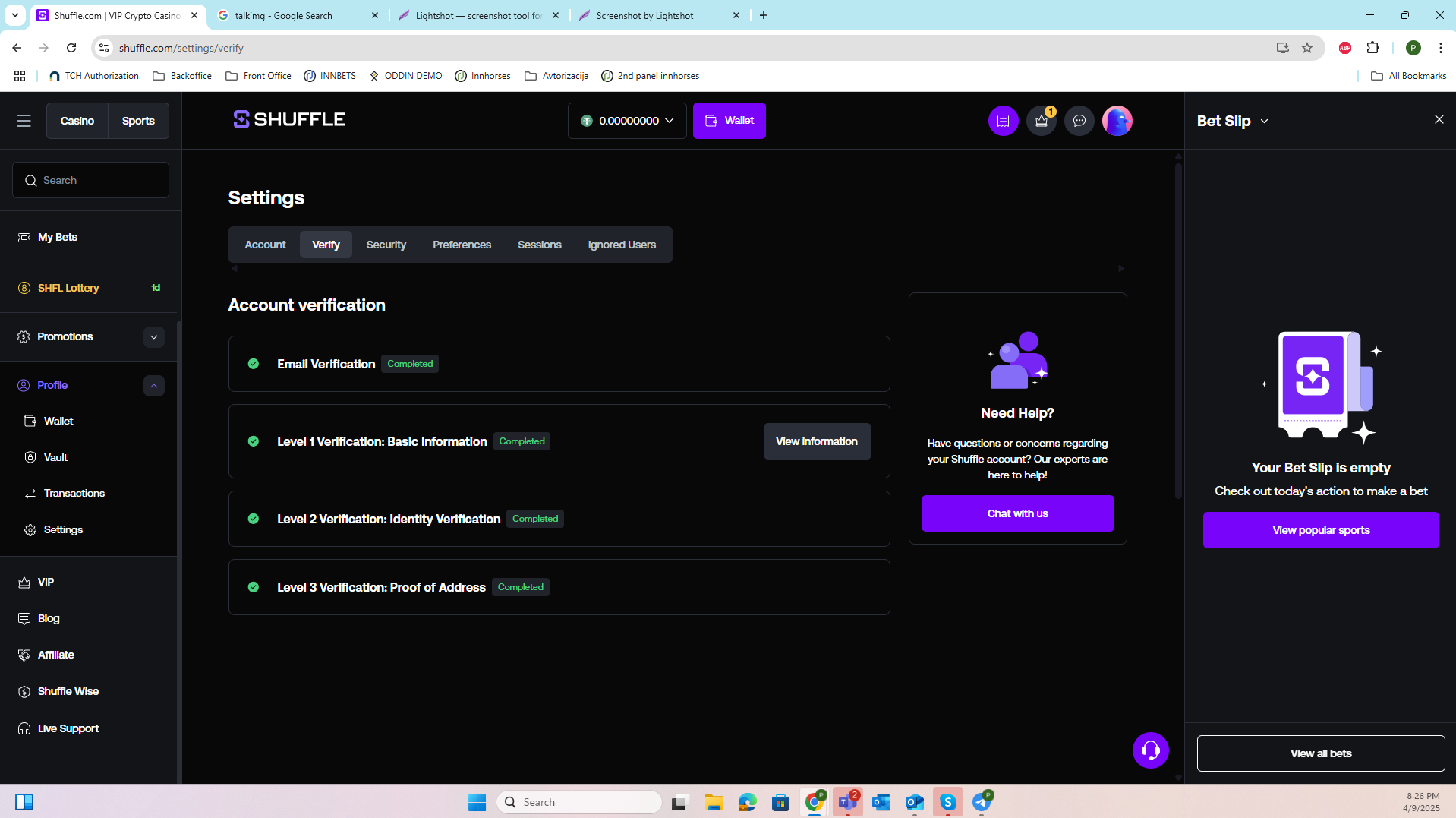The height and width of the screenshot is (818, 1456).
Task: Click the Wallet button in header
Action: click(x=729, y=121)
